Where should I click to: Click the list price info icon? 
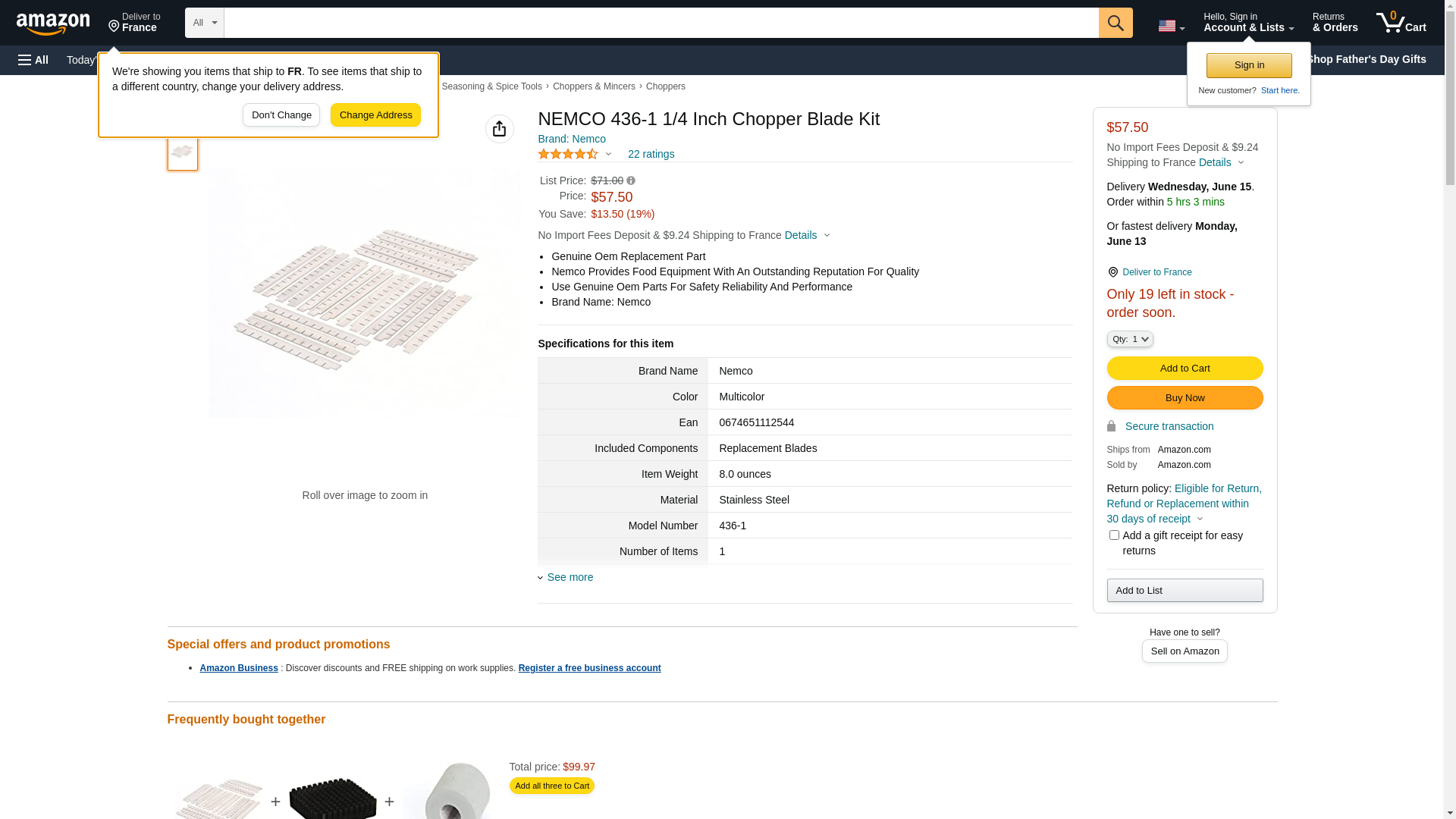click(631, 180)
